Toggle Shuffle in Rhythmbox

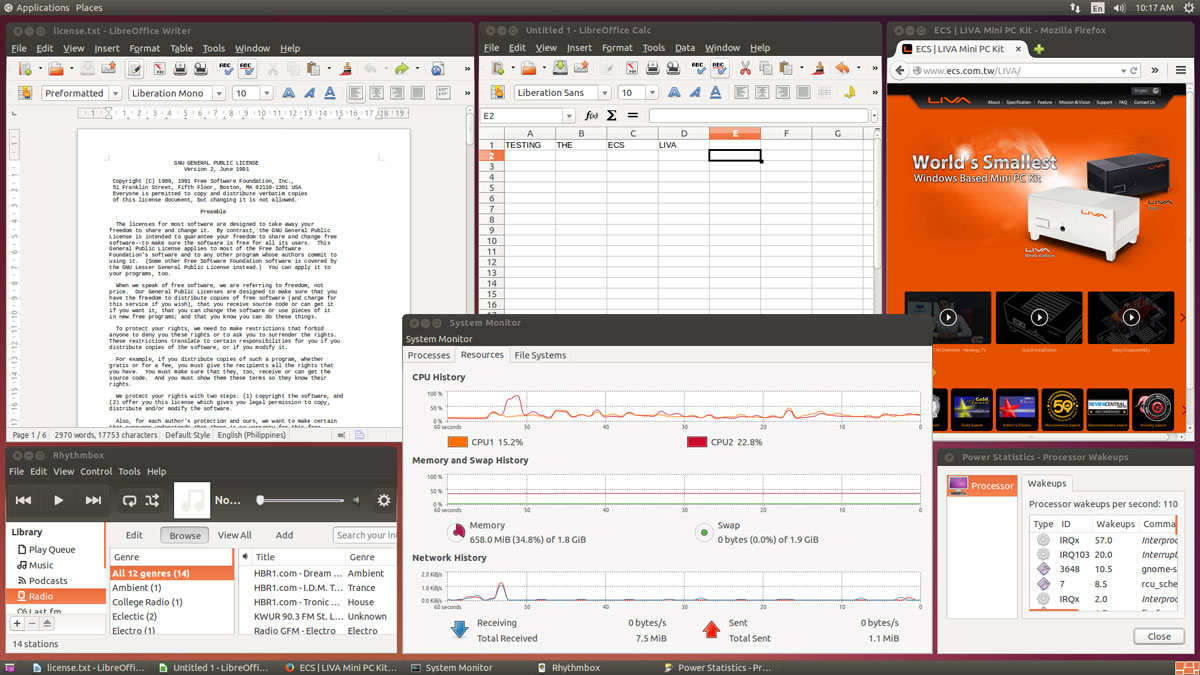(152, 500)
